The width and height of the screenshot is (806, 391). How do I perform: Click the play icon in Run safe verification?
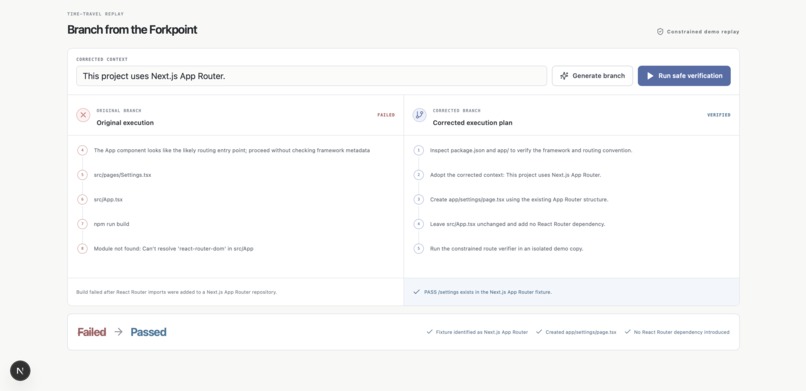click(650, 76)
